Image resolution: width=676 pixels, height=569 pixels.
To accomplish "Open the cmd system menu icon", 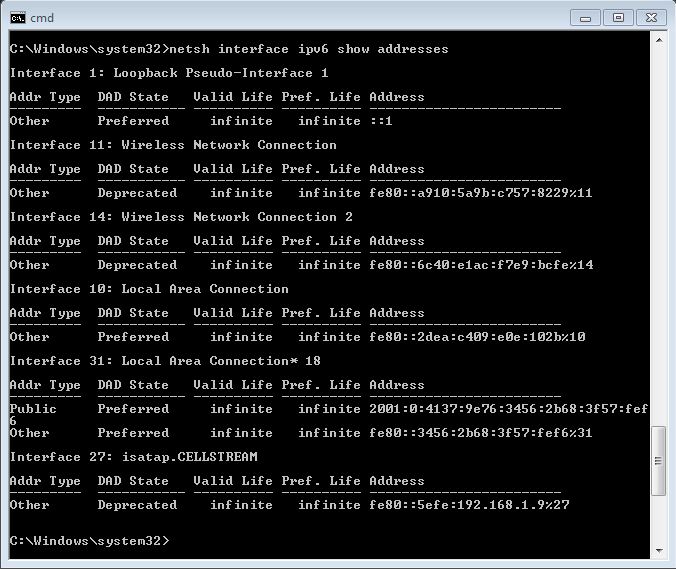I will 18,17.
